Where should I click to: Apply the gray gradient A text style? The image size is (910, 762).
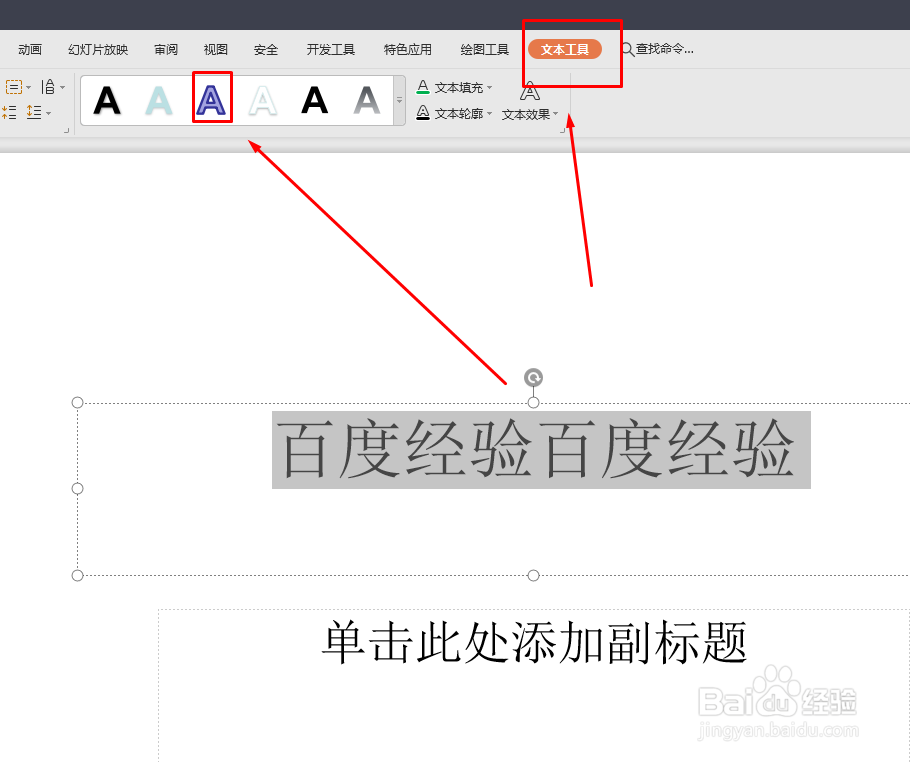tap(367, 100)
